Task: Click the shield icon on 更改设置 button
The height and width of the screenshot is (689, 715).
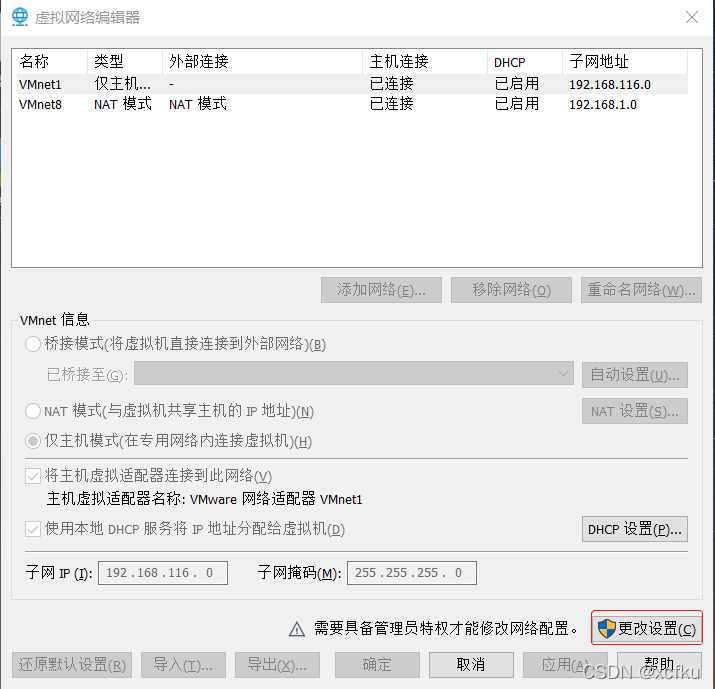Action: tap(607, 629)
